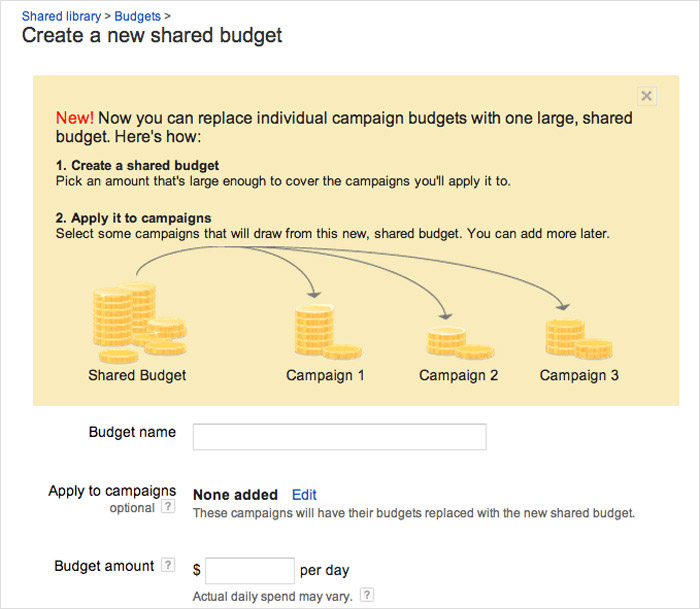This screenshot has width=700, height=609.
Task: Click the 'per day' text after amount field
Action: click(325, 570)
